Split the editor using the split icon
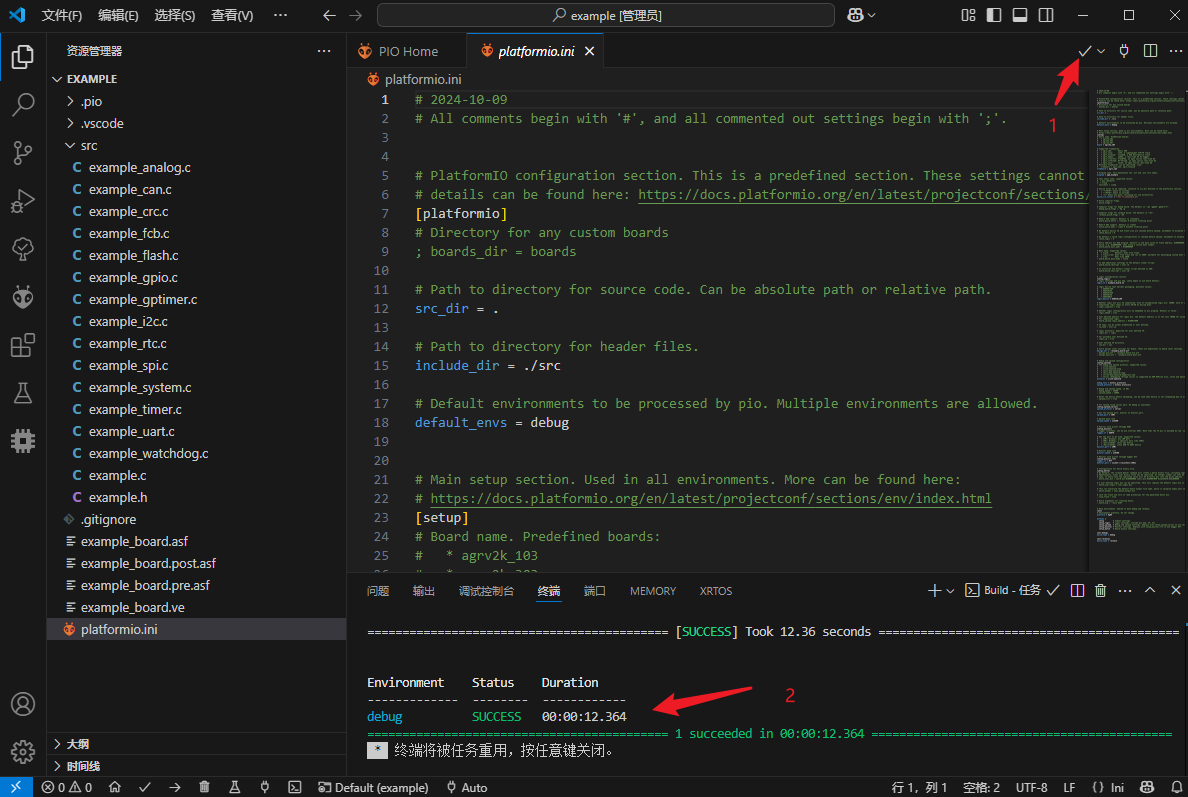 [x=1149, y=50]
